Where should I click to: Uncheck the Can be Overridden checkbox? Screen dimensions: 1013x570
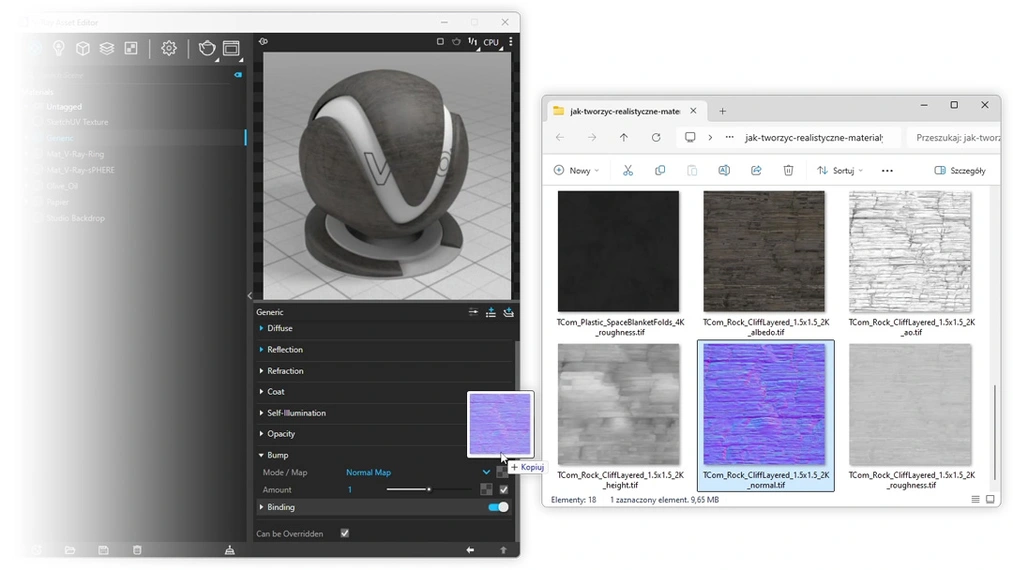pos(345,534)
